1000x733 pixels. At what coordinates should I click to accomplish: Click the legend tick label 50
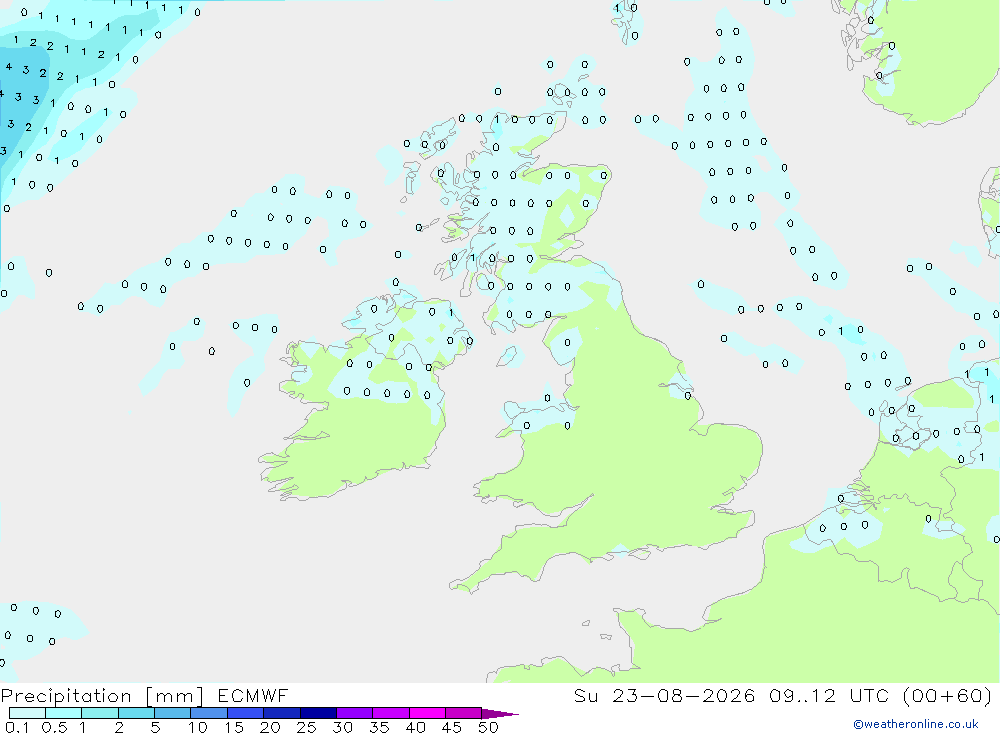click(x=489, y=727)
